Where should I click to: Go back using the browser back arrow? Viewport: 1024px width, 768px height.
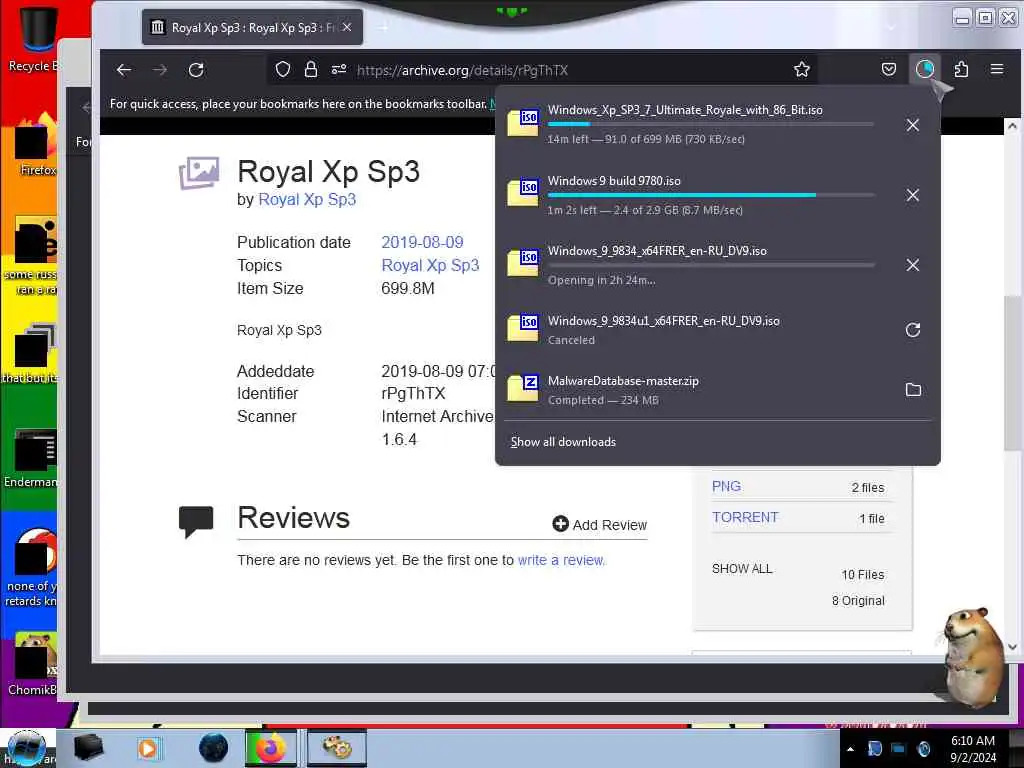point(123,70)
